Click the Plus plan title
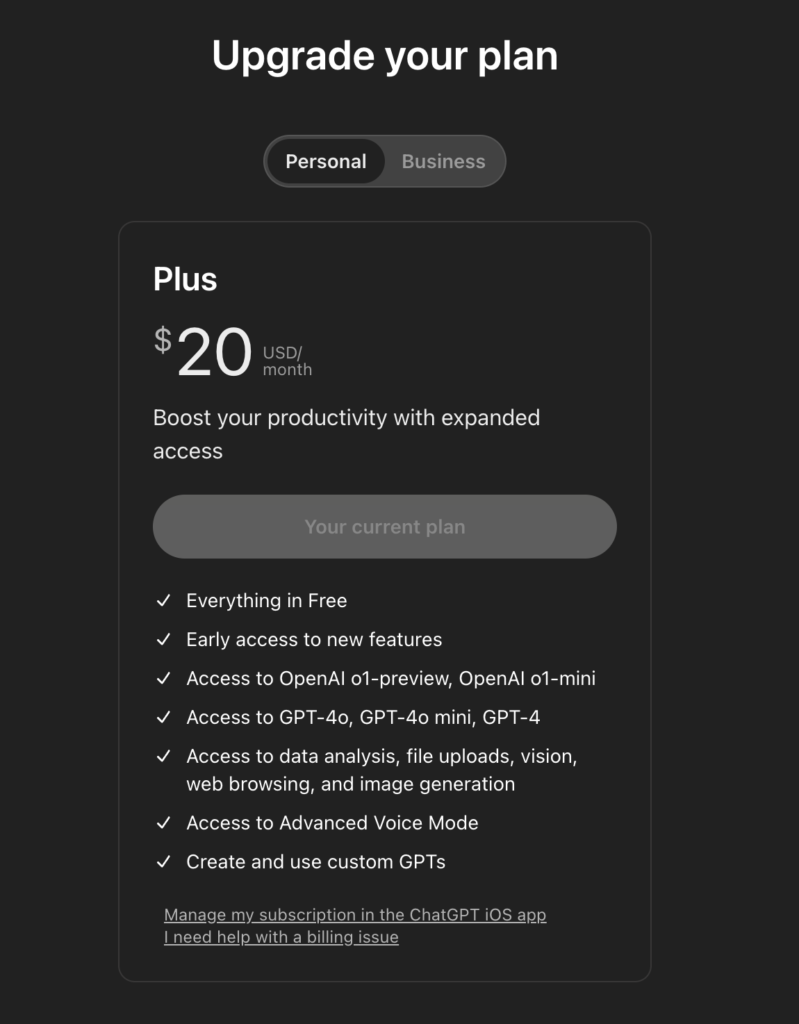 185,279
